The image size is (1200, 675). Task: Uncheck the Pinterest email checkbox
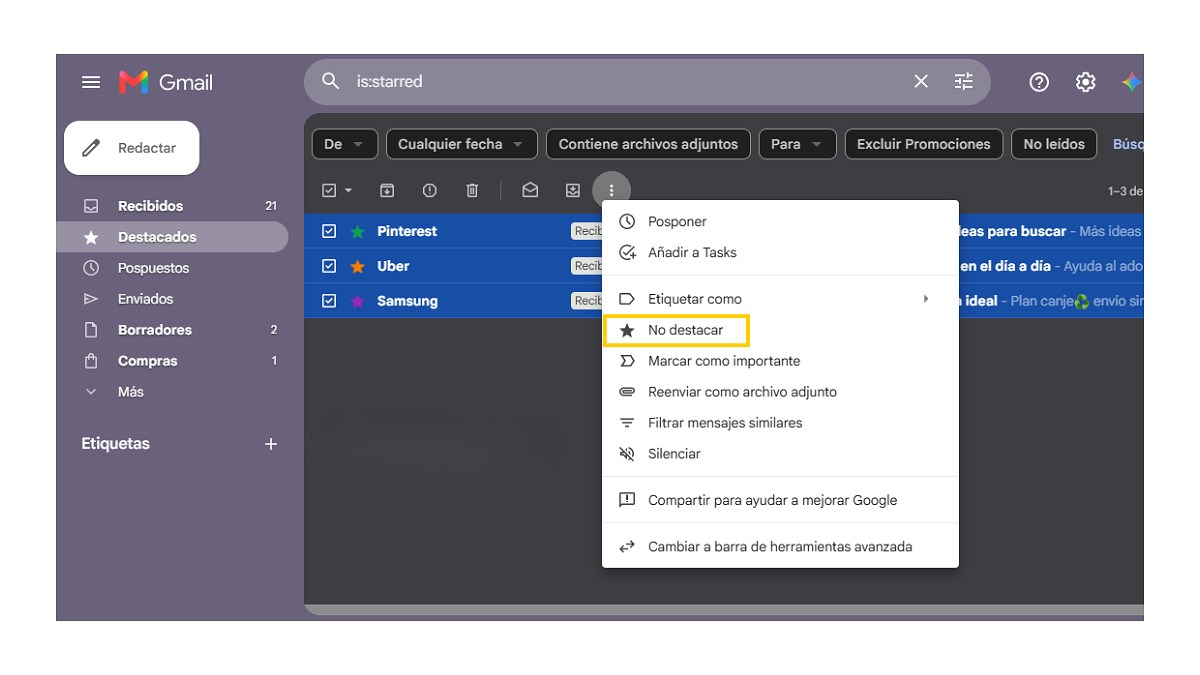(329, 231)
